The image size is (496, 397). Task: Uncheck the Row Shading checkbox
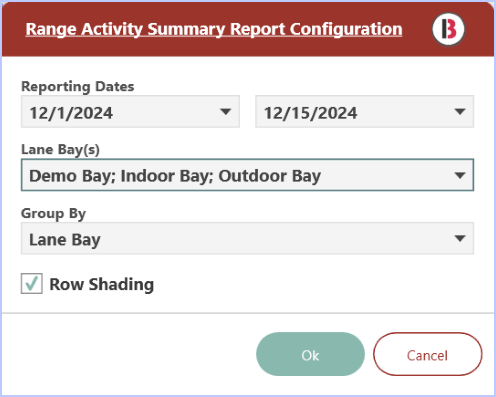(32, 283)
